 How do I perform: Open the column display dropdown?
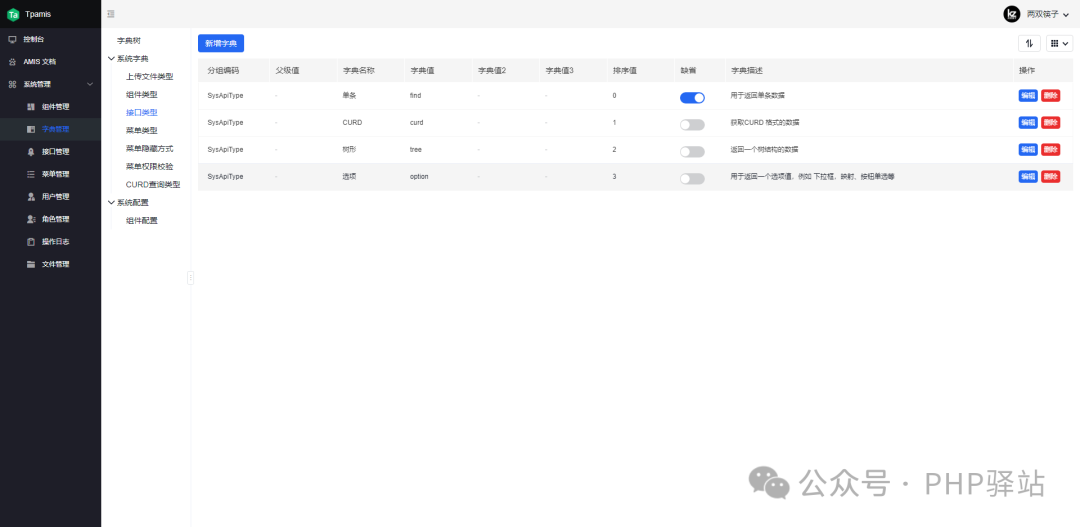coord(1059,43)
